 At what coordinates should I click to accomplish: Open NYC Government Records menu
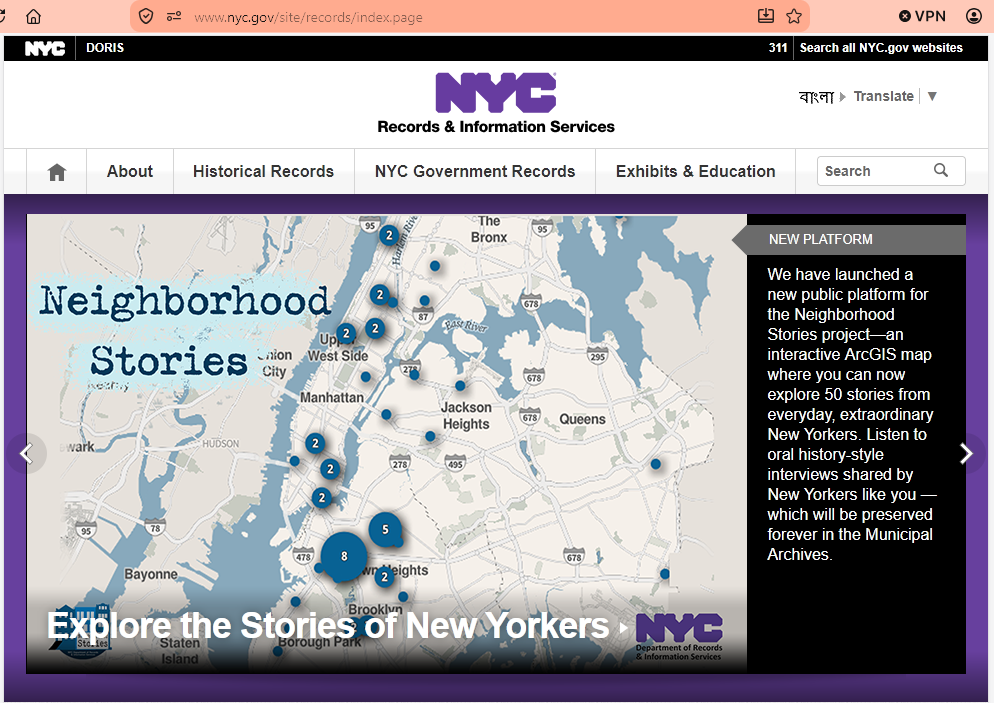(475, 172)
